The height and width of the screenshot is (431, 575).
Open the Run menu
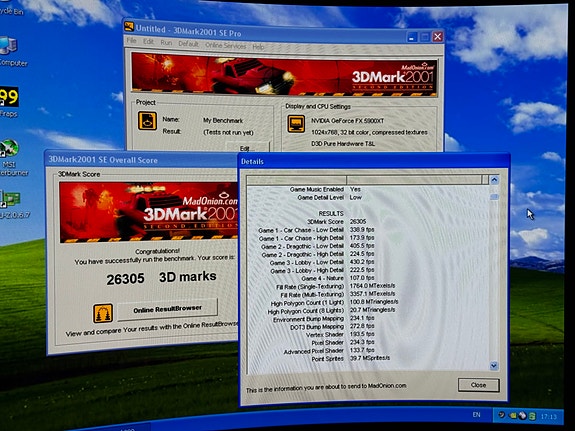point(166,43)
